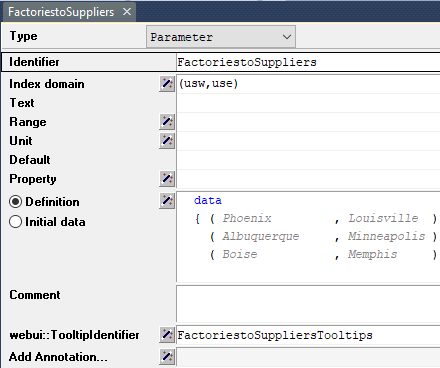This screenshot has width=440, height=368.
Task: Click 'Memphis' in the definition data
Action: pos(373,255)
